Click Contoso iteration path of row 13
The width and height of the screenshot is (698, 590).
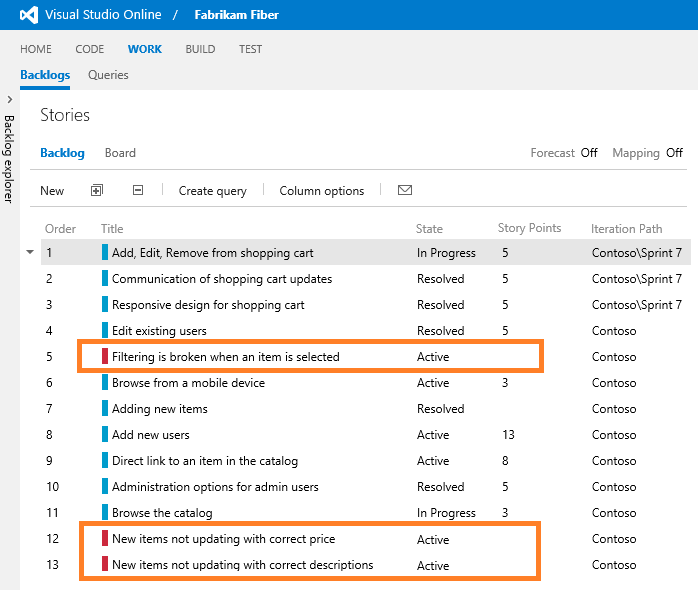click(x=614, y=565)
